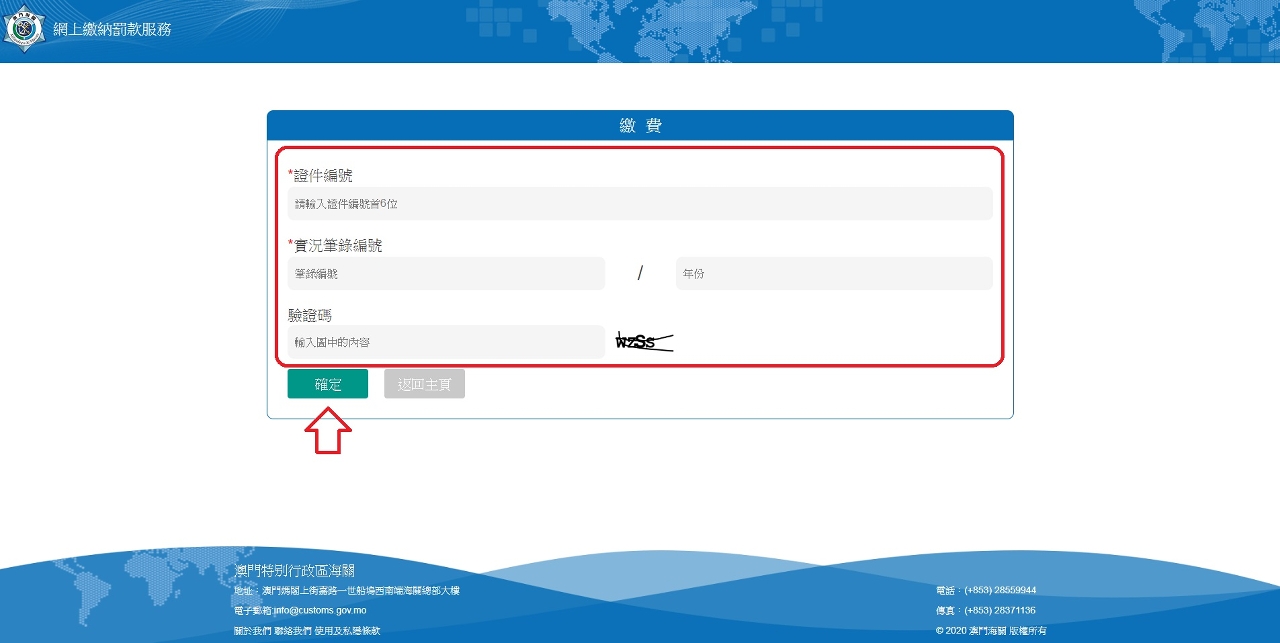The height and width of the screenshot is (643, 1280).
Task: Click the grey 返回主頁 button
Action: [x=424, y=384]
